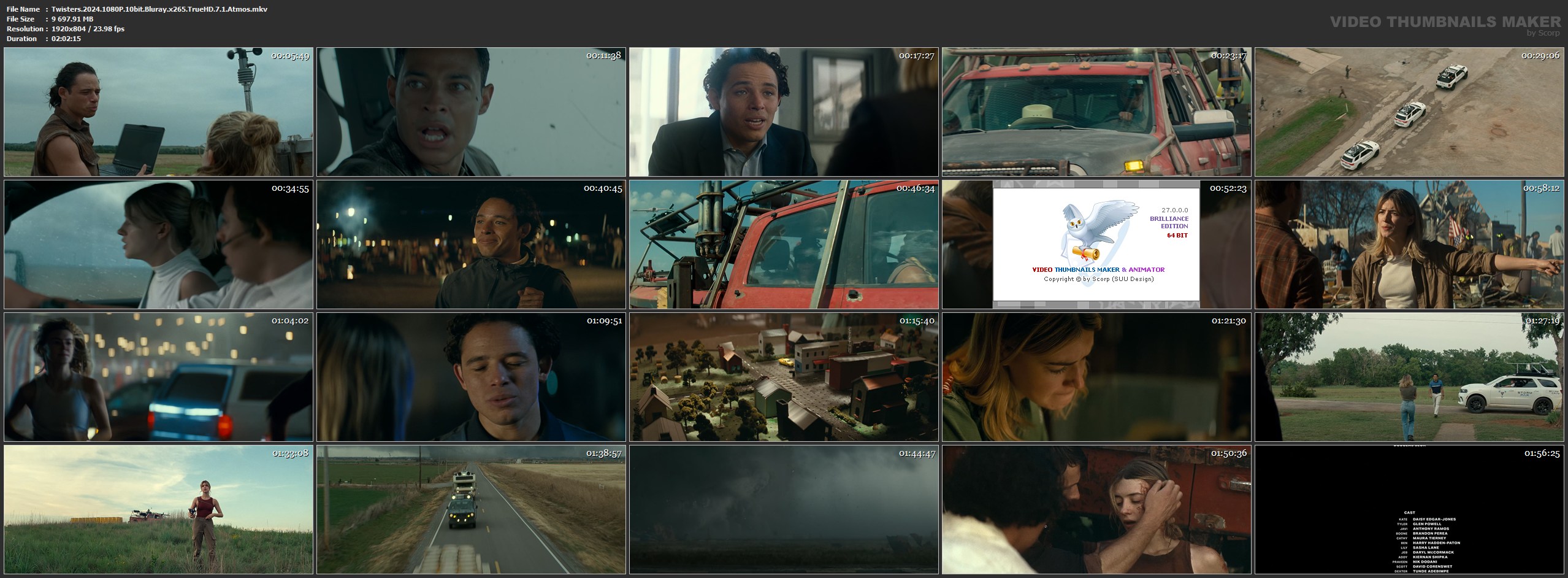Image resolution: width=1568 pixels, height=578 pixels.
Task: Click the cast credits thumbnail at 01:56:25
Action: point(1409,510)
